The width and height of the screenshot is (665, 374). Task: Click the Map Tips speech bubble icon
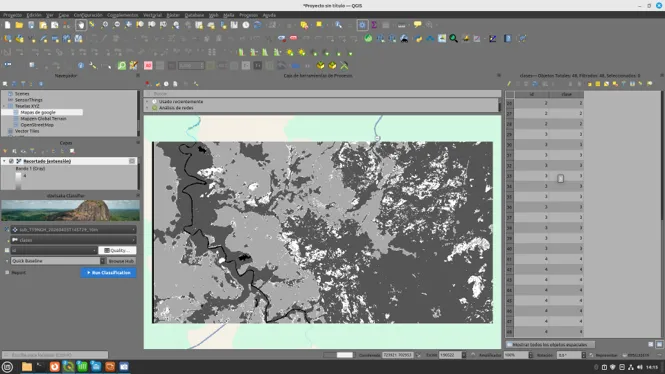tap(418, 25)
